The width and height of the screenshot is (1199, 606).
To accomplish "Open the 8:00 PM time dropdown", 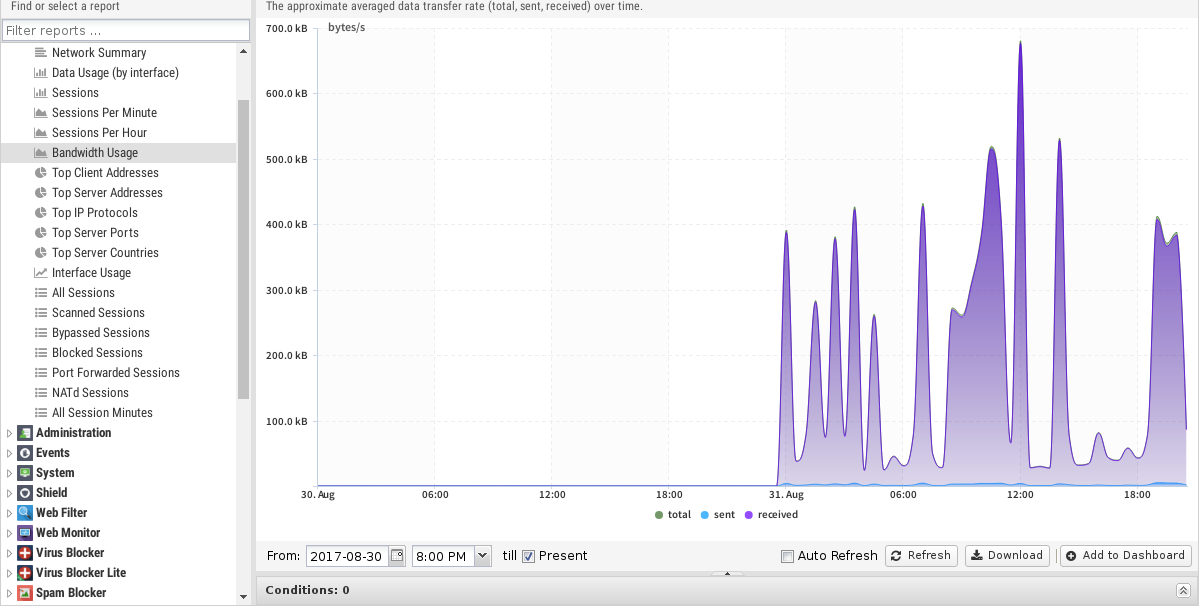I will (483, 556).
